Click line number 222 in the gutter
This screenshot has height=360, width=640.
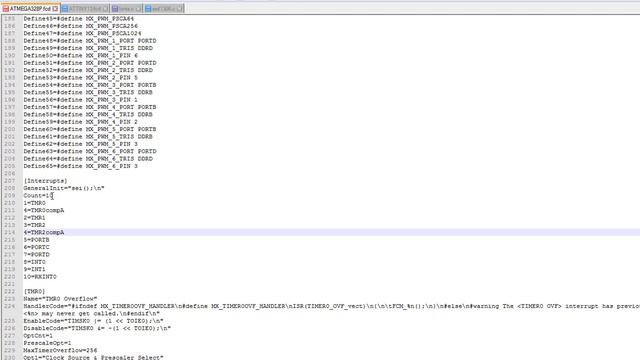(9, 291)
